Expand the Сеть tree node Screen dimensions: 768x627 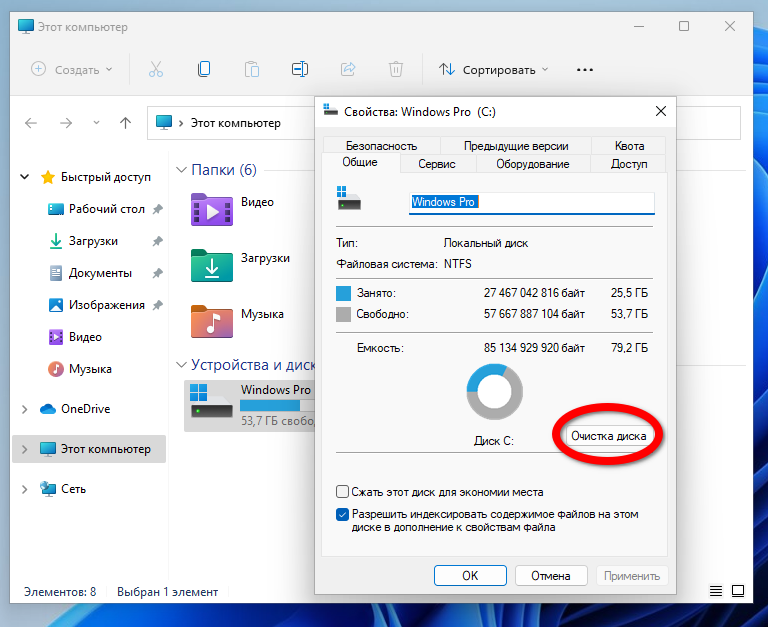click(x=24, y=489)
